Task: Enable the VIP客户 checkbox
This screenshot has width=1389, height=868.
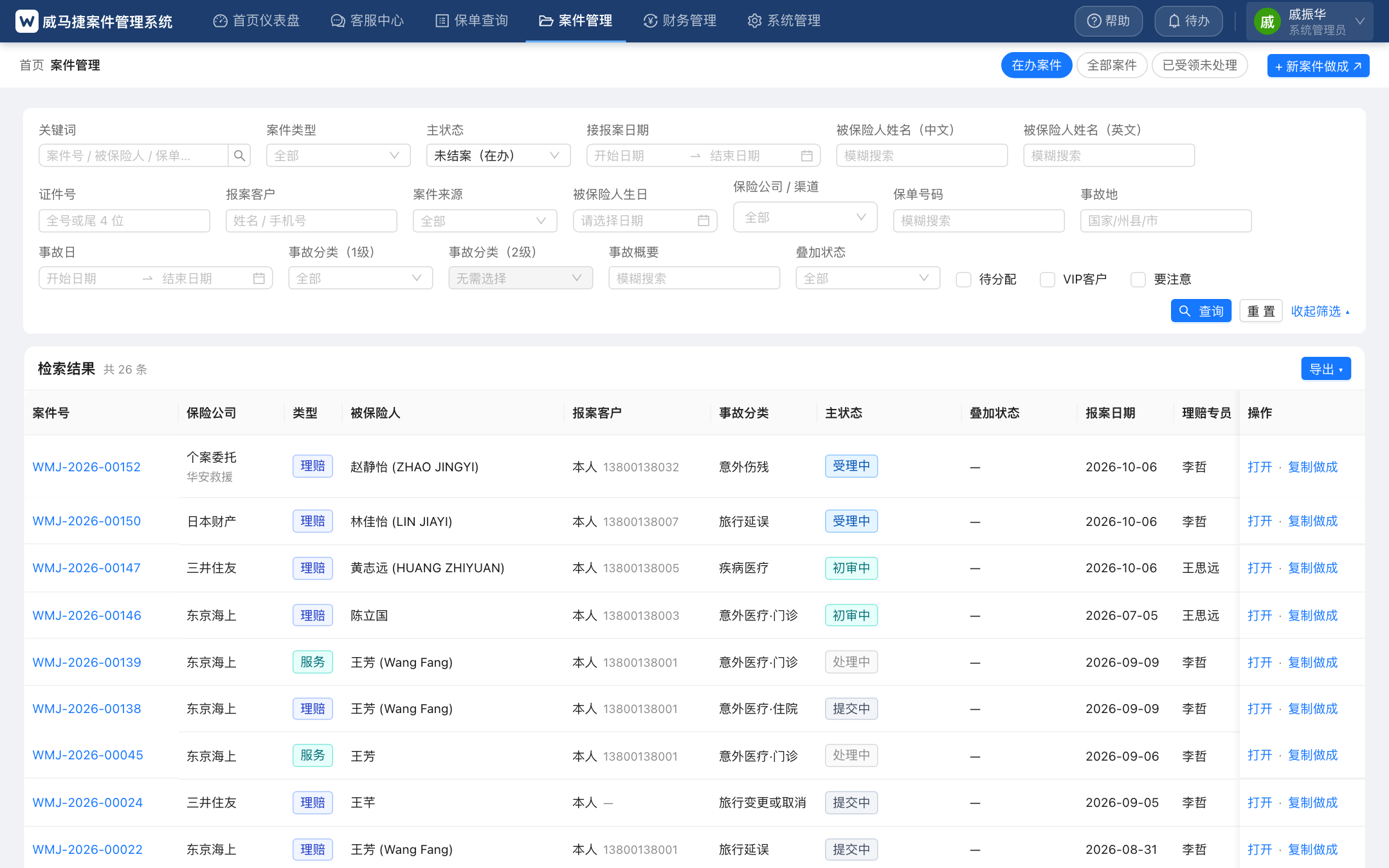Action: coord(1048,279)
